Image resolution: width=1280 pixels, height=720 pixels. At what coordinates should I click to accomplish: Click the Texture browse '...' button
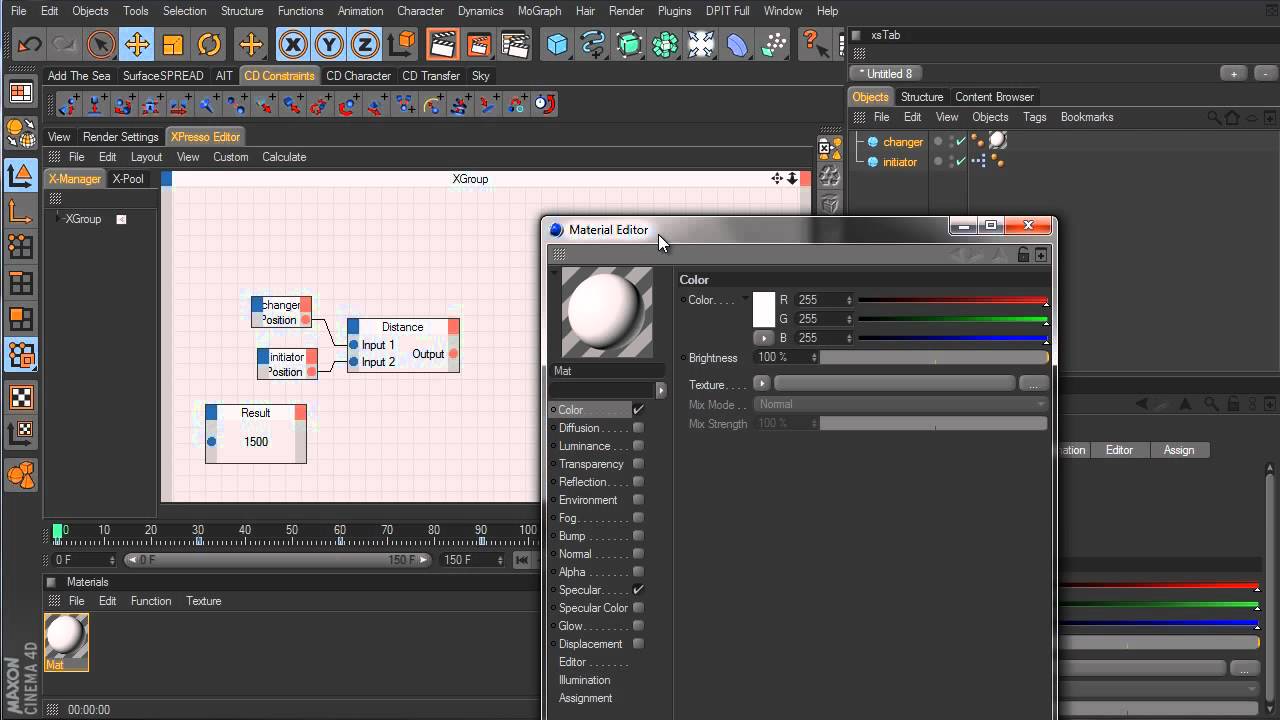pos(1033,384)
